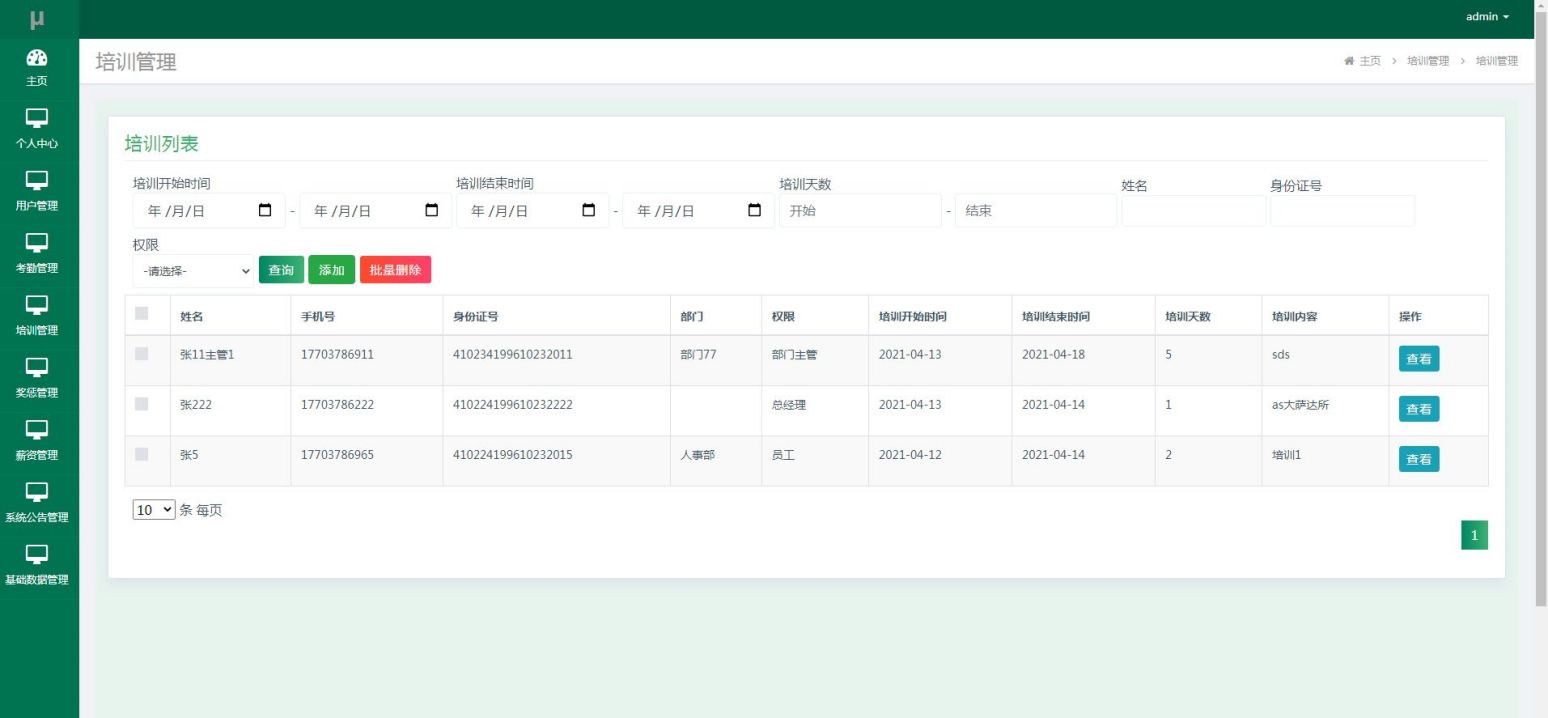Open calendar picker for second 培训开始时间 date
This screenshot has height=718, width=1548.
pos(432,210)
